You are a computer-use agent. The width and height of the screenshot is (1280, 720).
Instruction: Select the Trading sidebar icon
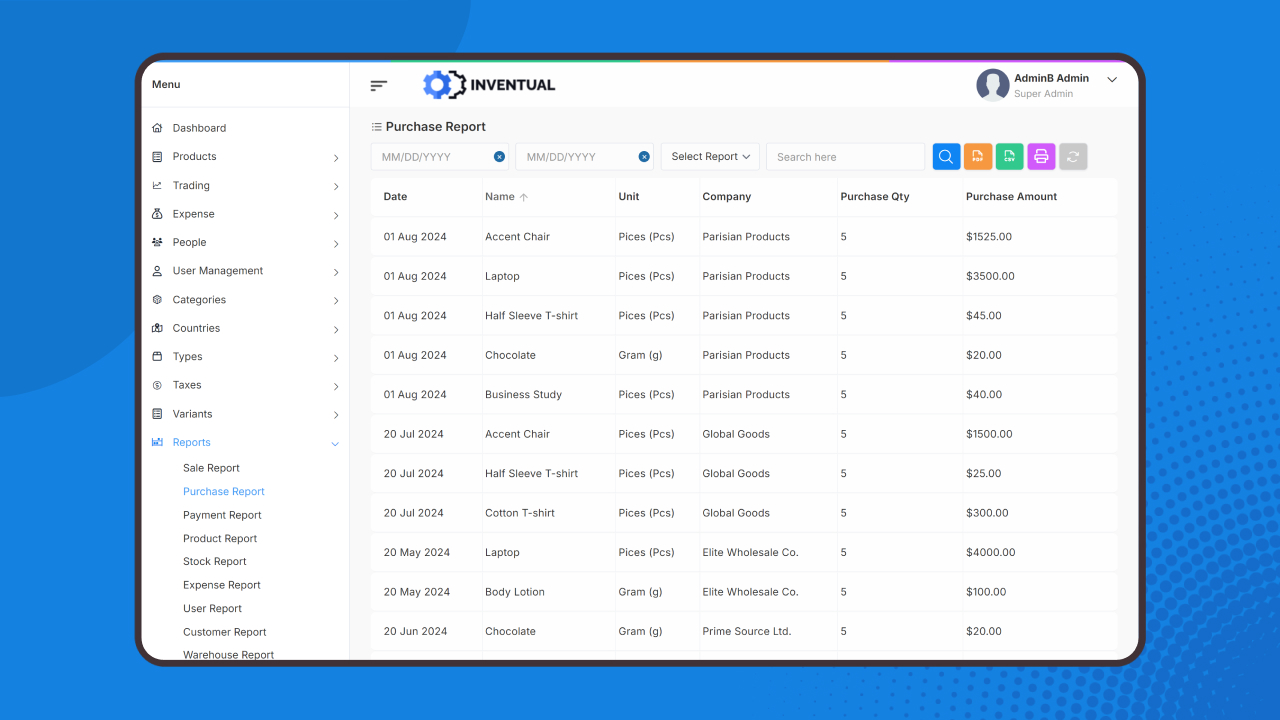click(x=156, y=185)
